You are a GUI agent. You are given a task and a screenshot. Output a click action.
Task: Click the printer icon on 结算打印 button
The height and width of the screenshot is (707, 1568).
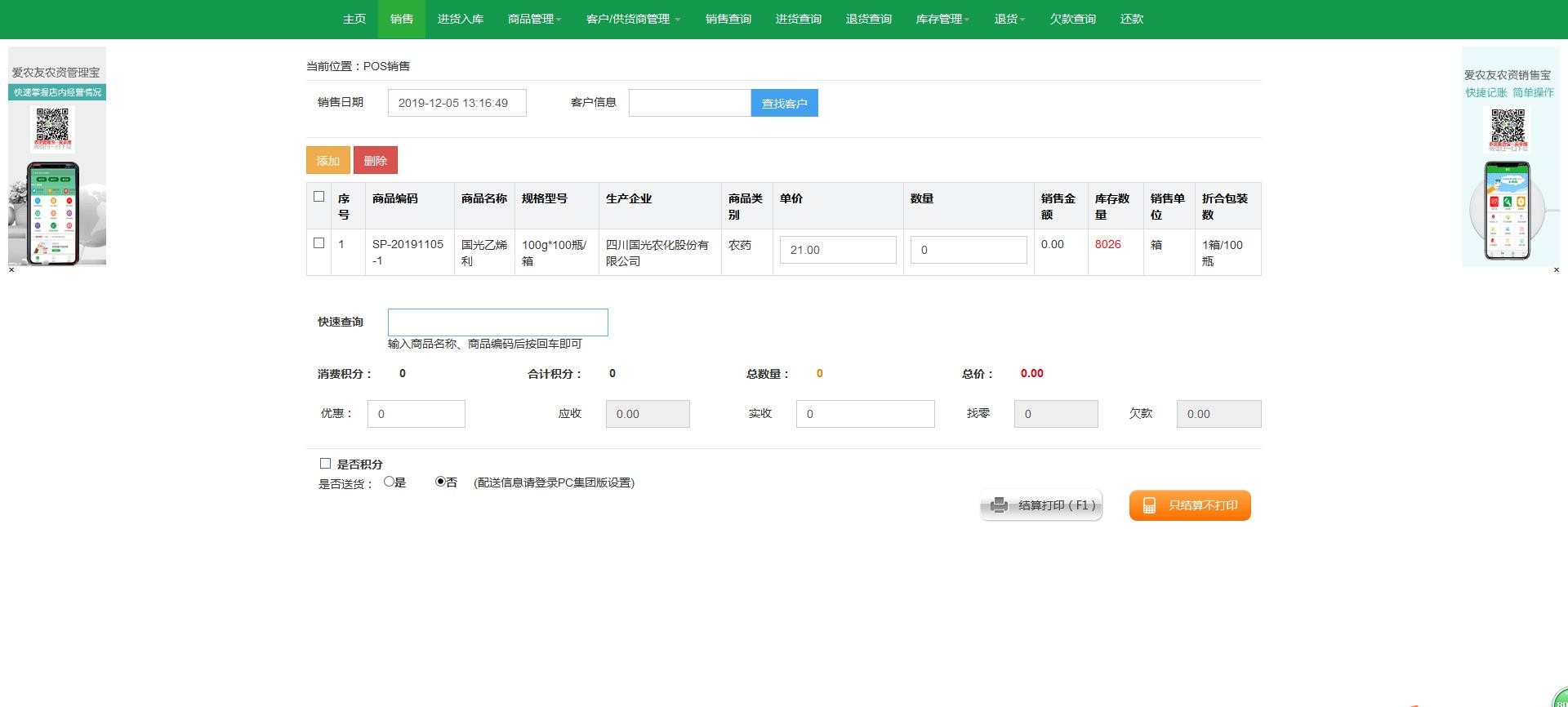(999, 505)
